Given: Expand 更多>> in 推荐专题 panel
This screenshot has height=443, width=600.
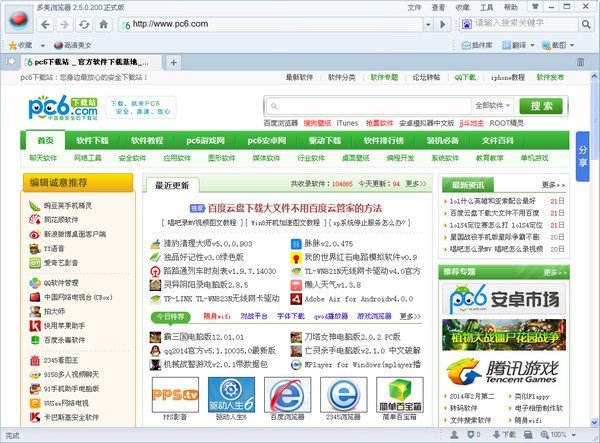Looking at the screenshot, I should (x=555, y=272).
